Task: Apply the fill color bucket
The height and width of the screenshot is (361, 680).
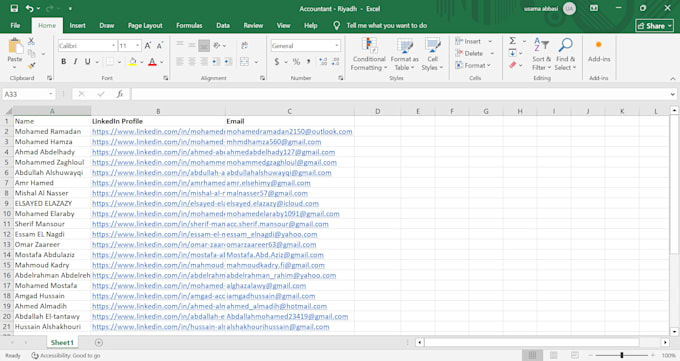Action: (x=133, y=62)
